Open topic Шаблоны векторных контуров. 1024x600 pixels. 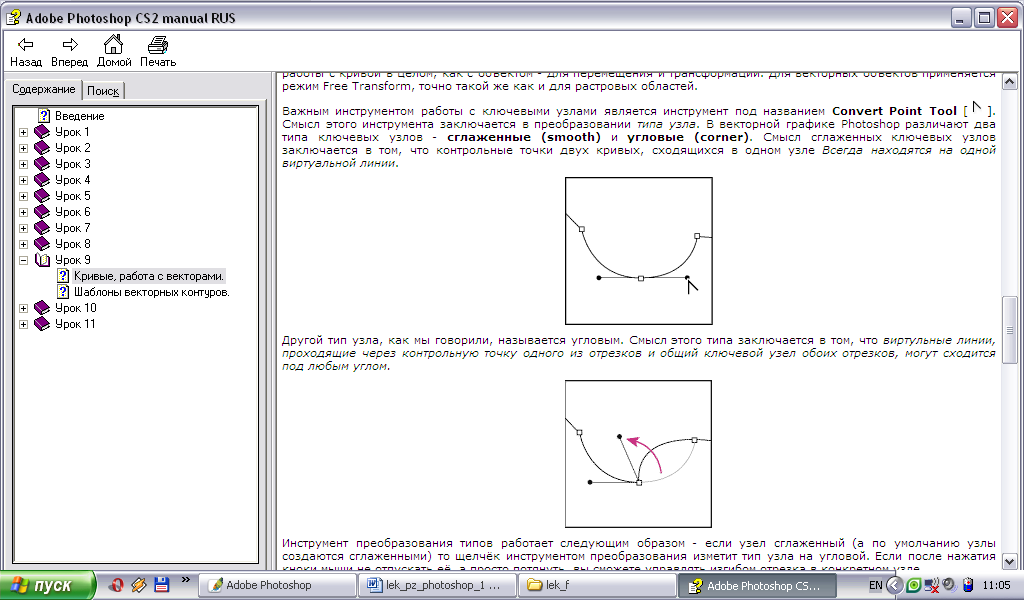pos(152,292)
